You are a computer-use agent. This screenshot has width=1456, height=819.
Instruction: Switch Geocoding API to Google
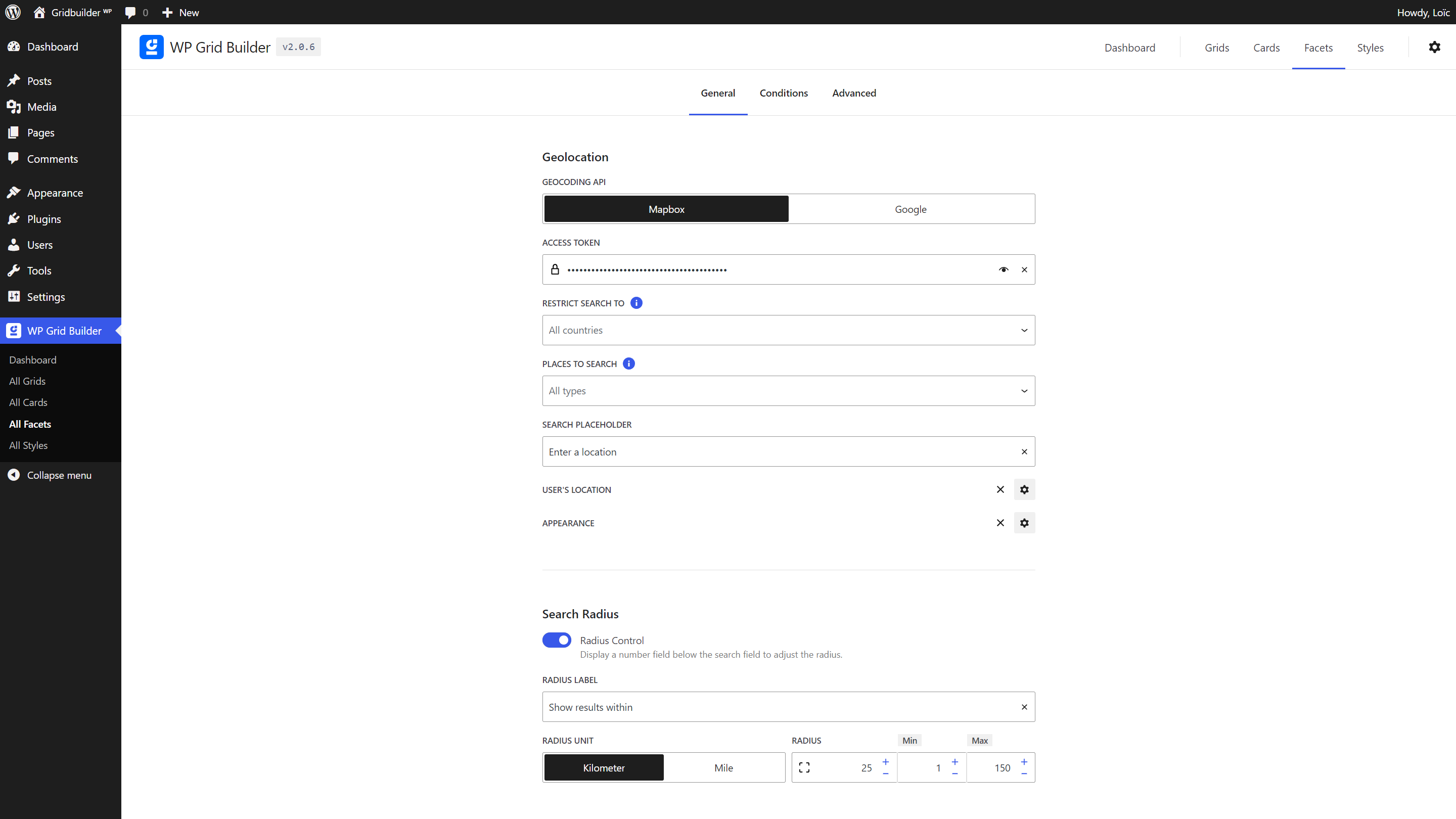[911, 209]
